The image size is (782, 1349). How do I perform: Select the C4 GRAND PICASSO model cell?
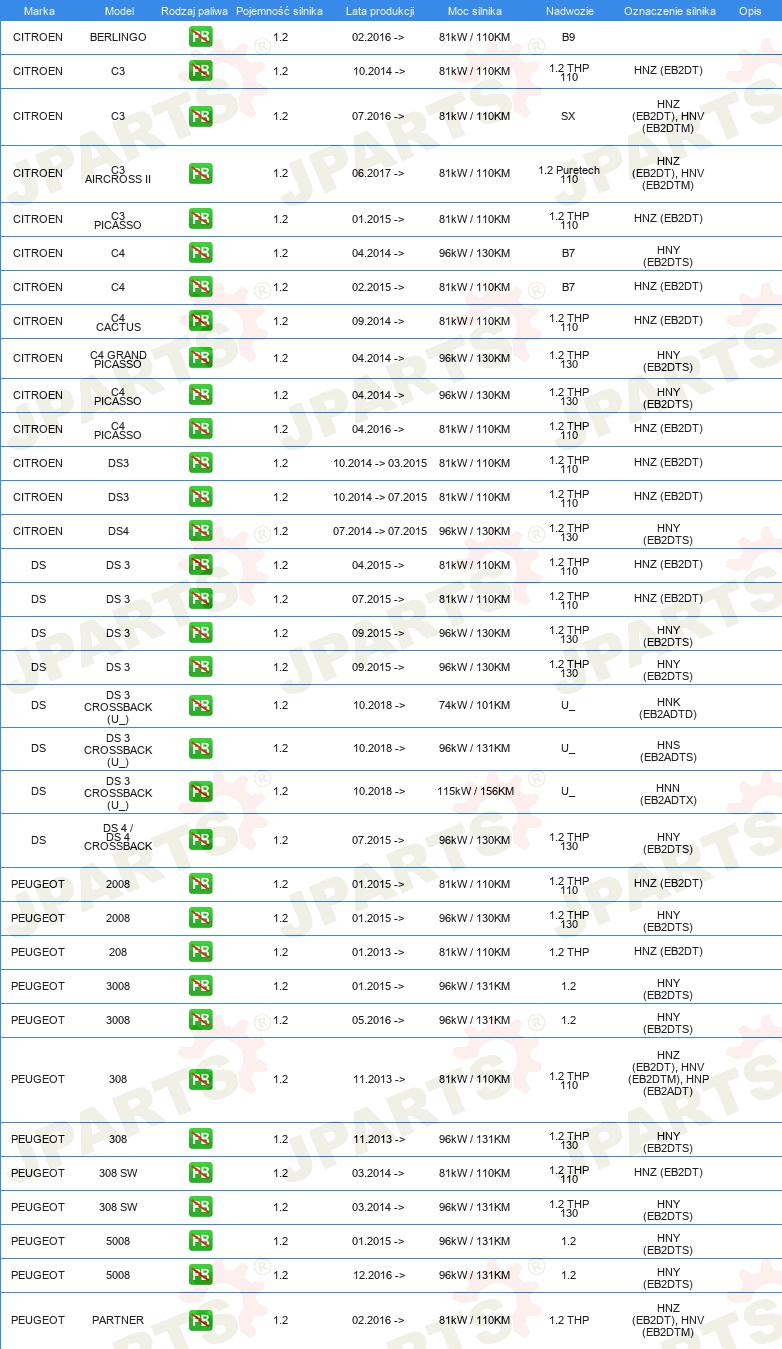(x=118, y=360)
